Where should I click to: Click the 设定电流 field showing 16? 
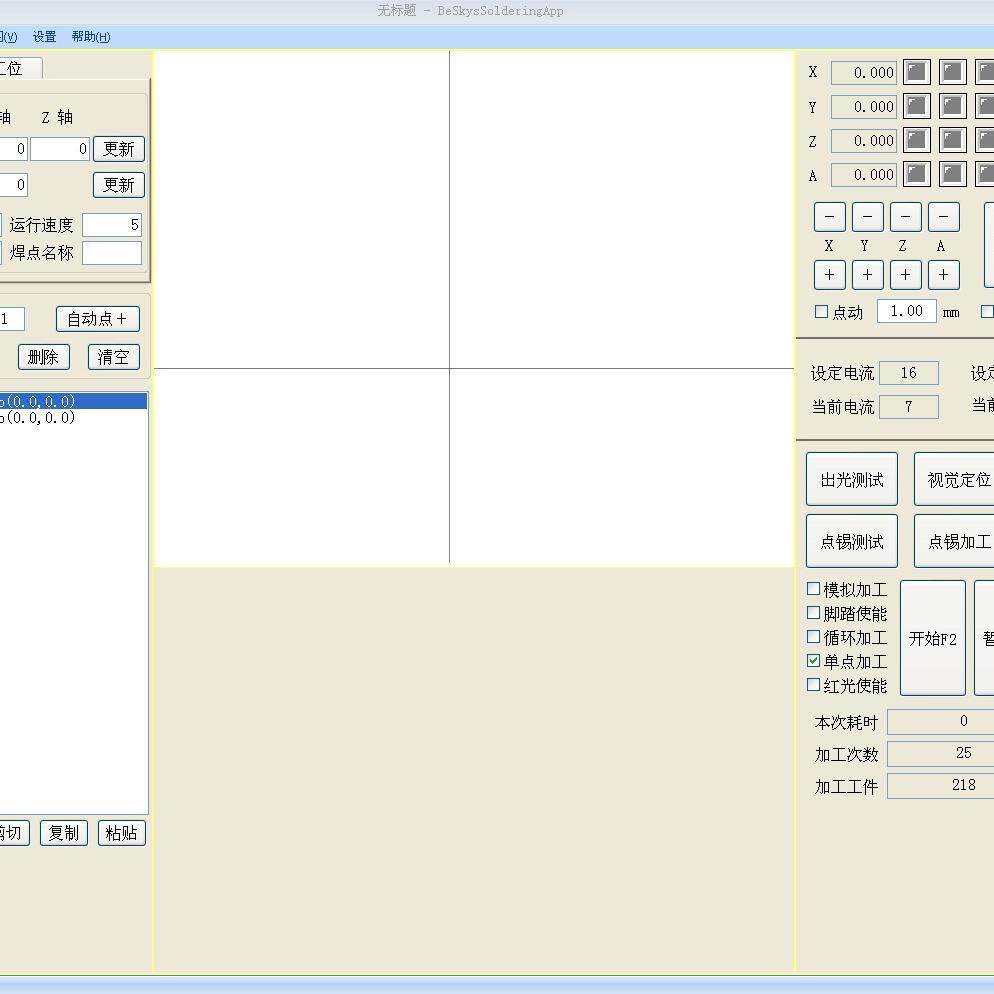pyautogui.click(x=908, y=373)
